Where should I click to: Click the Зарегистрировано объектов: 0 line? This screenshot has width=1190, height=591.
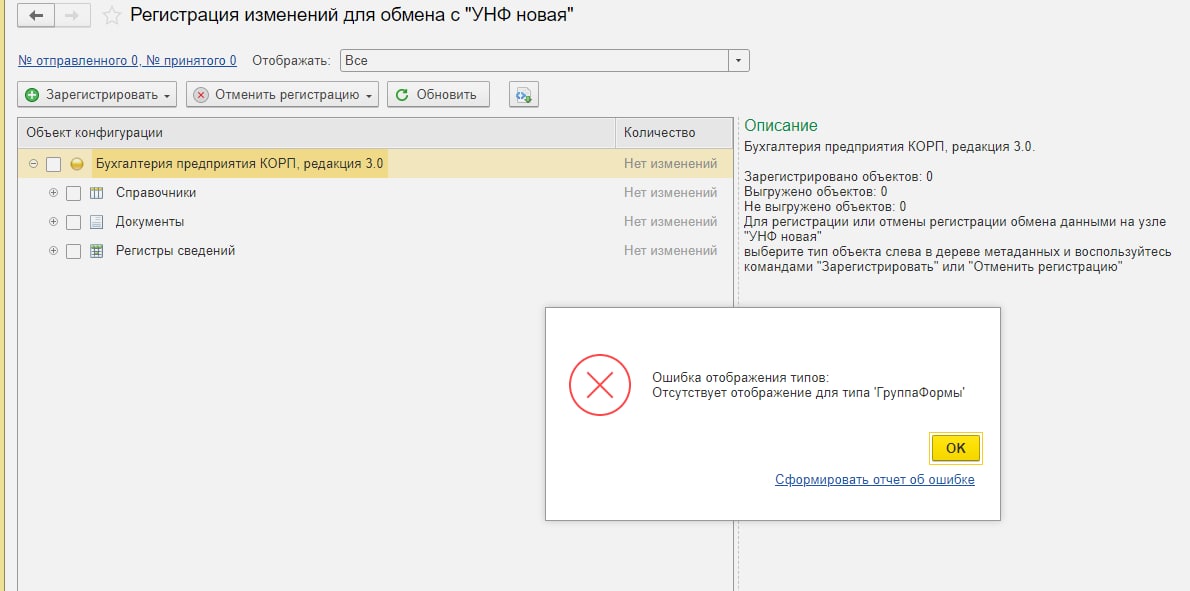click(x=839, y=177)
